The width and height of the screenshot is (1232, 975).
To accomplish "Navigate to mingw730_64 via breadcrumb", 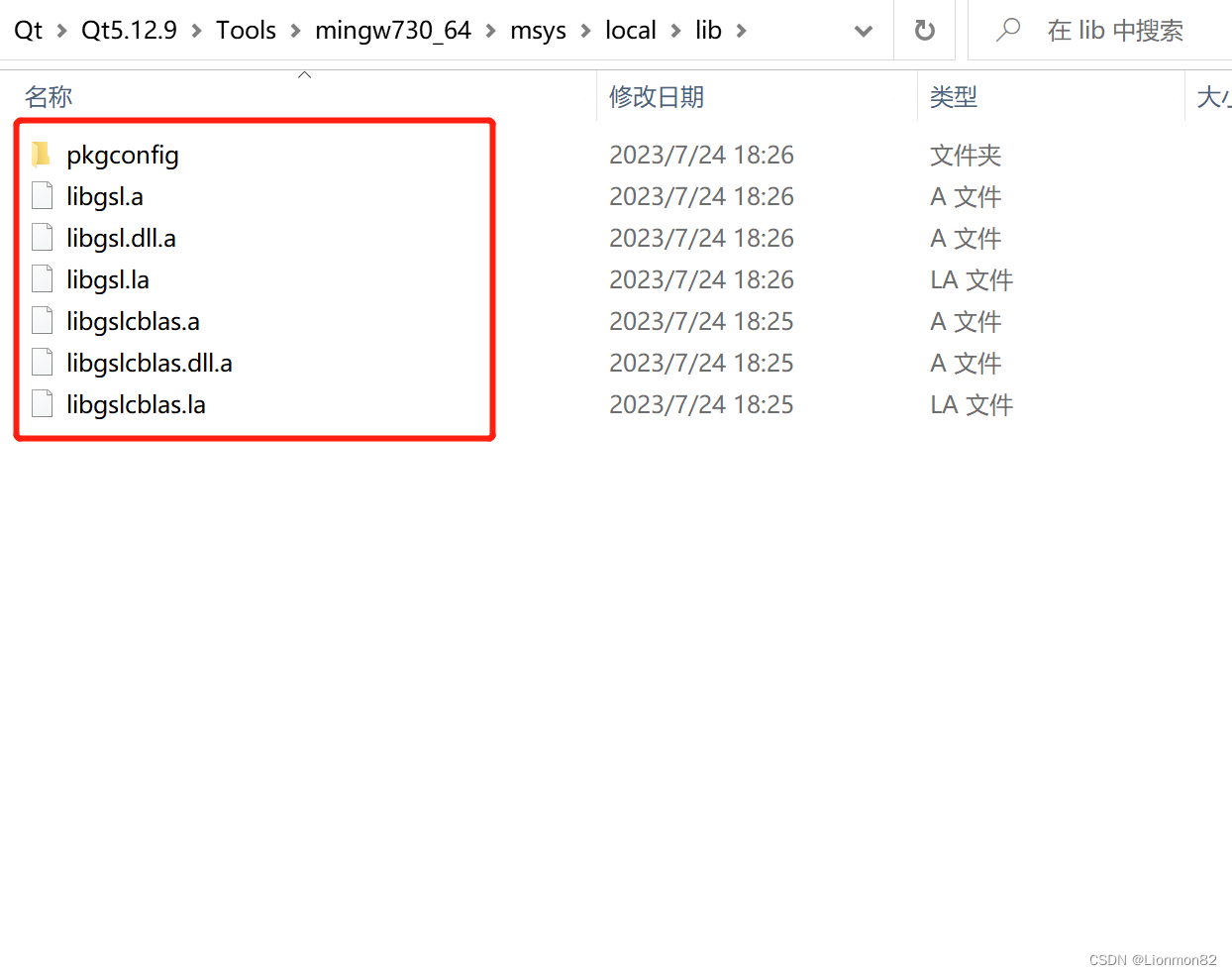I will (x=393, y=30).
